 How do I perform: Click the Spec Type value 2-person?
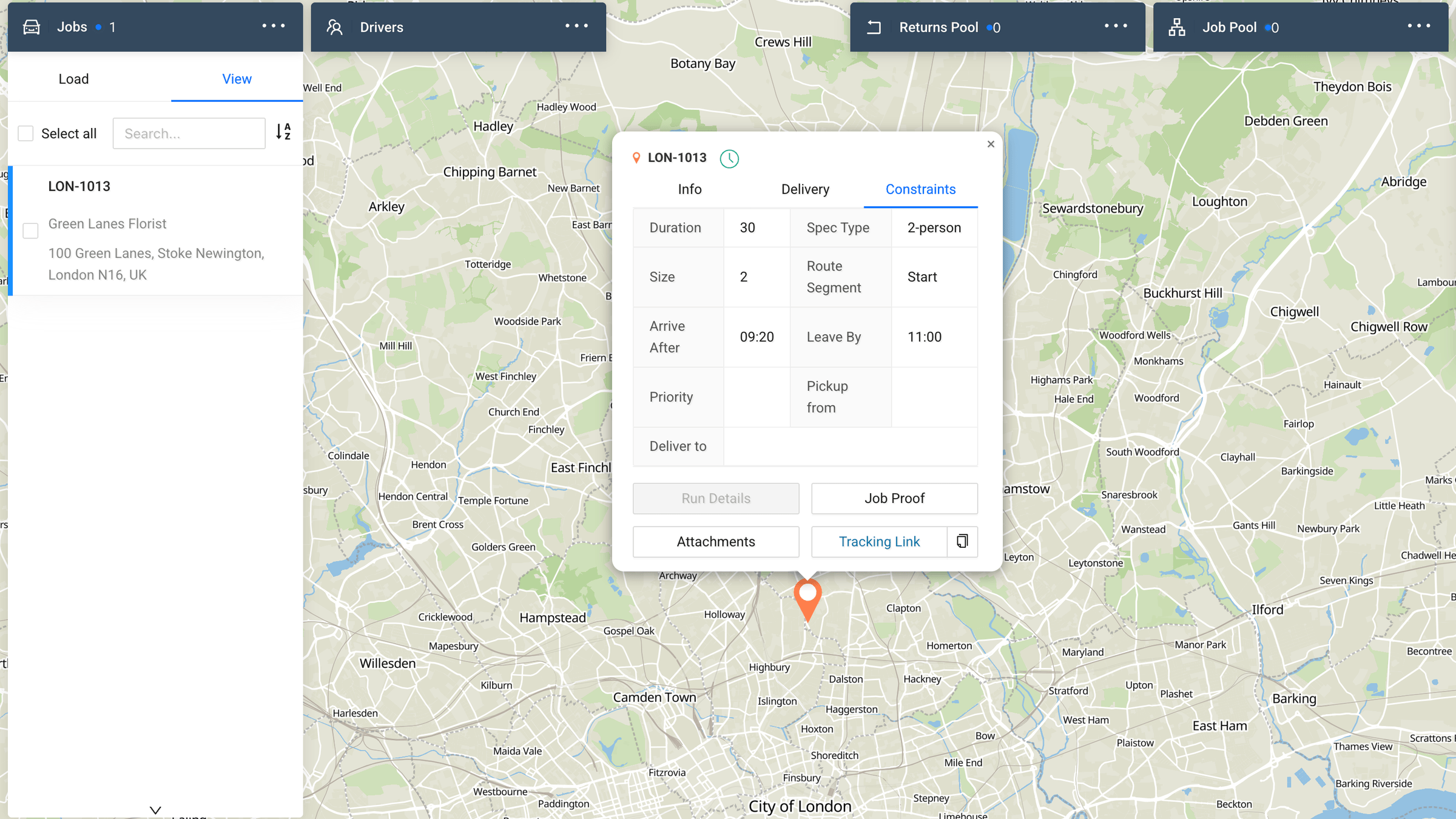(x=934, y=227)
